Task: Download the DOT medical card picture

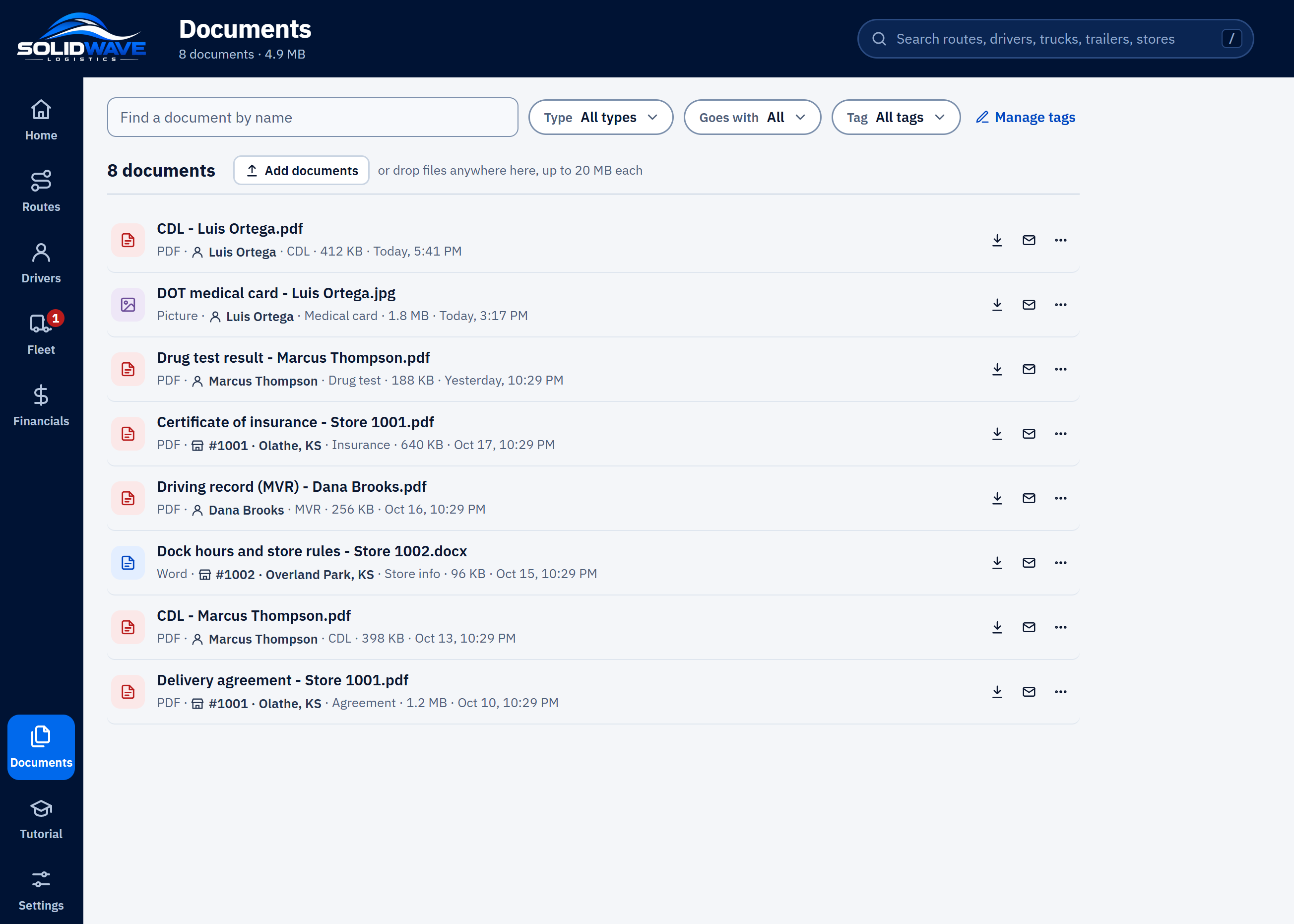Action: click(x=997, y=304)
